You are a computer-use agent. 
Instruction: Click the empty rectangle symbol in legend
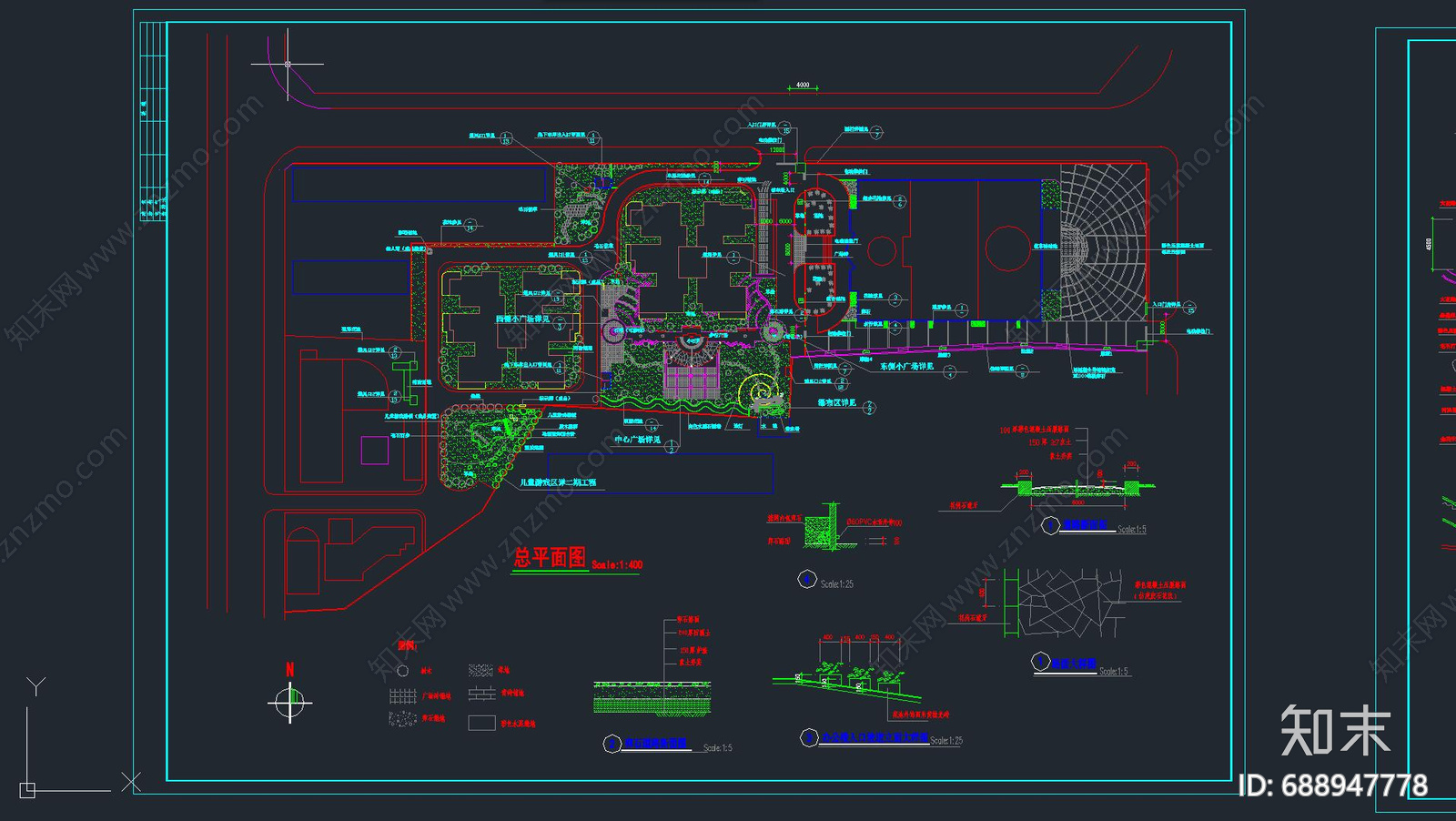pos(481,723)
